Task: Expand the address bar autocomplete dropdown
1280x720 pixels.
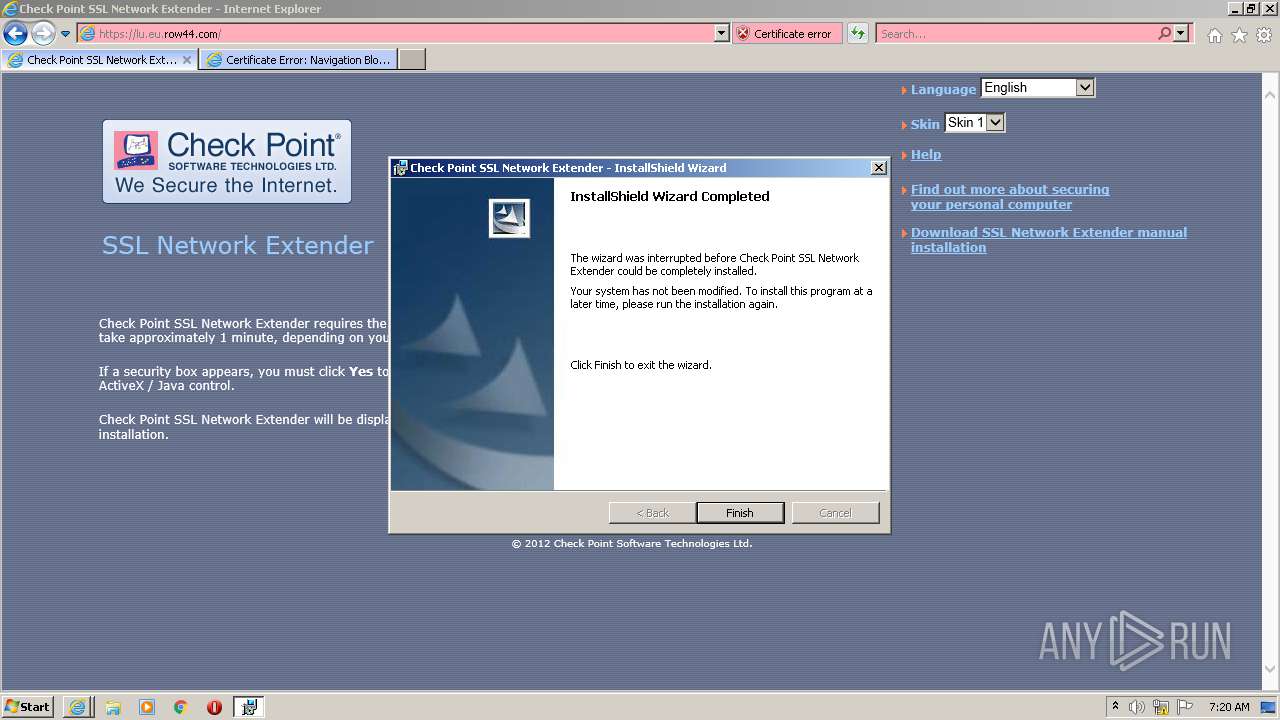Action: coord(722,34)
